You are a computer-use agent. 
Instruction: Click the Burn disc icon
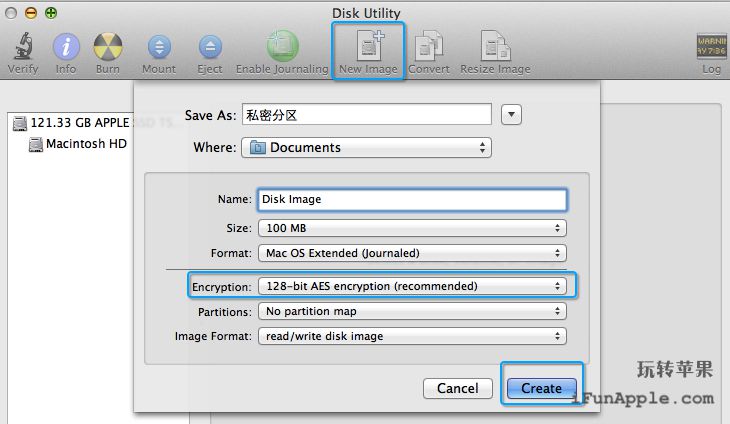point(108,47)
